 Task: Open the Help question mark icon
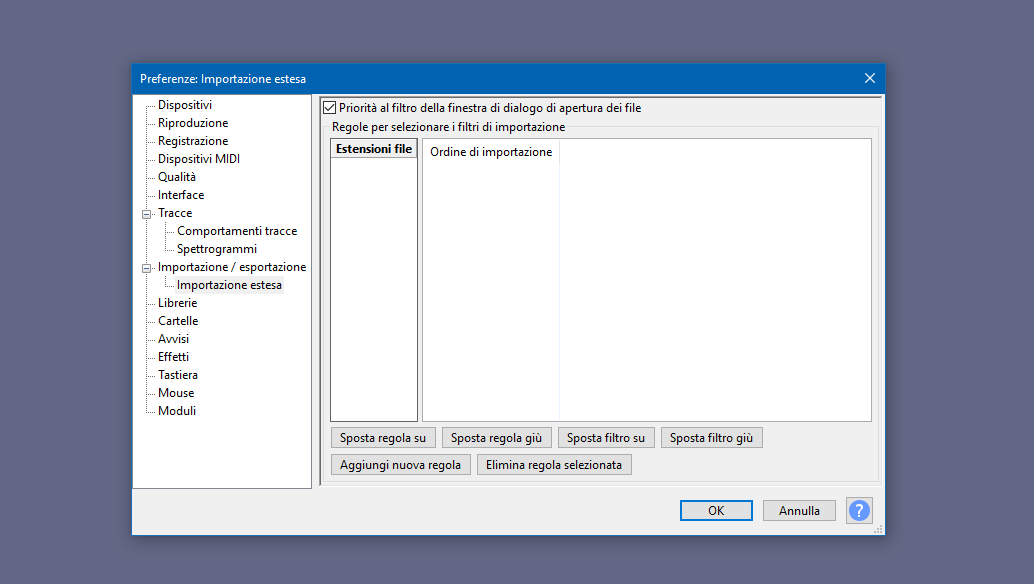click(x=859, y=510)
